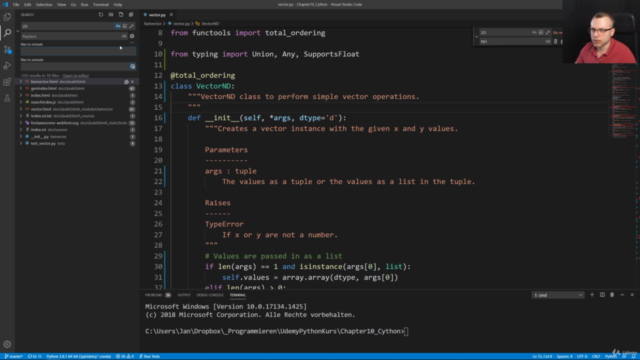Open the Help menu
640x360 pixels.
[x=118, y=4]
